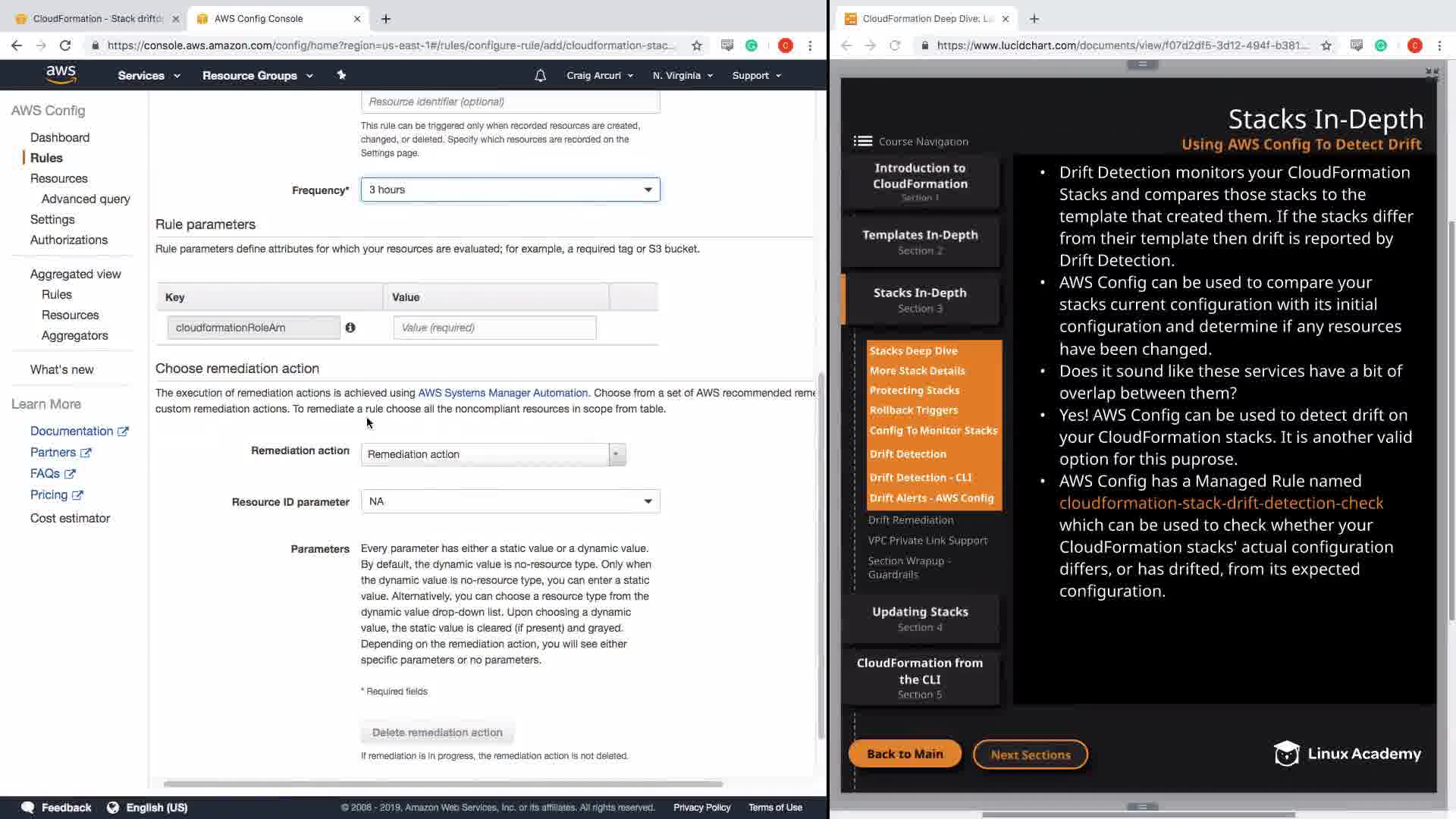Open the notifications bell icon
This screenshot has width=1456, height=819.
click(540, 75)
